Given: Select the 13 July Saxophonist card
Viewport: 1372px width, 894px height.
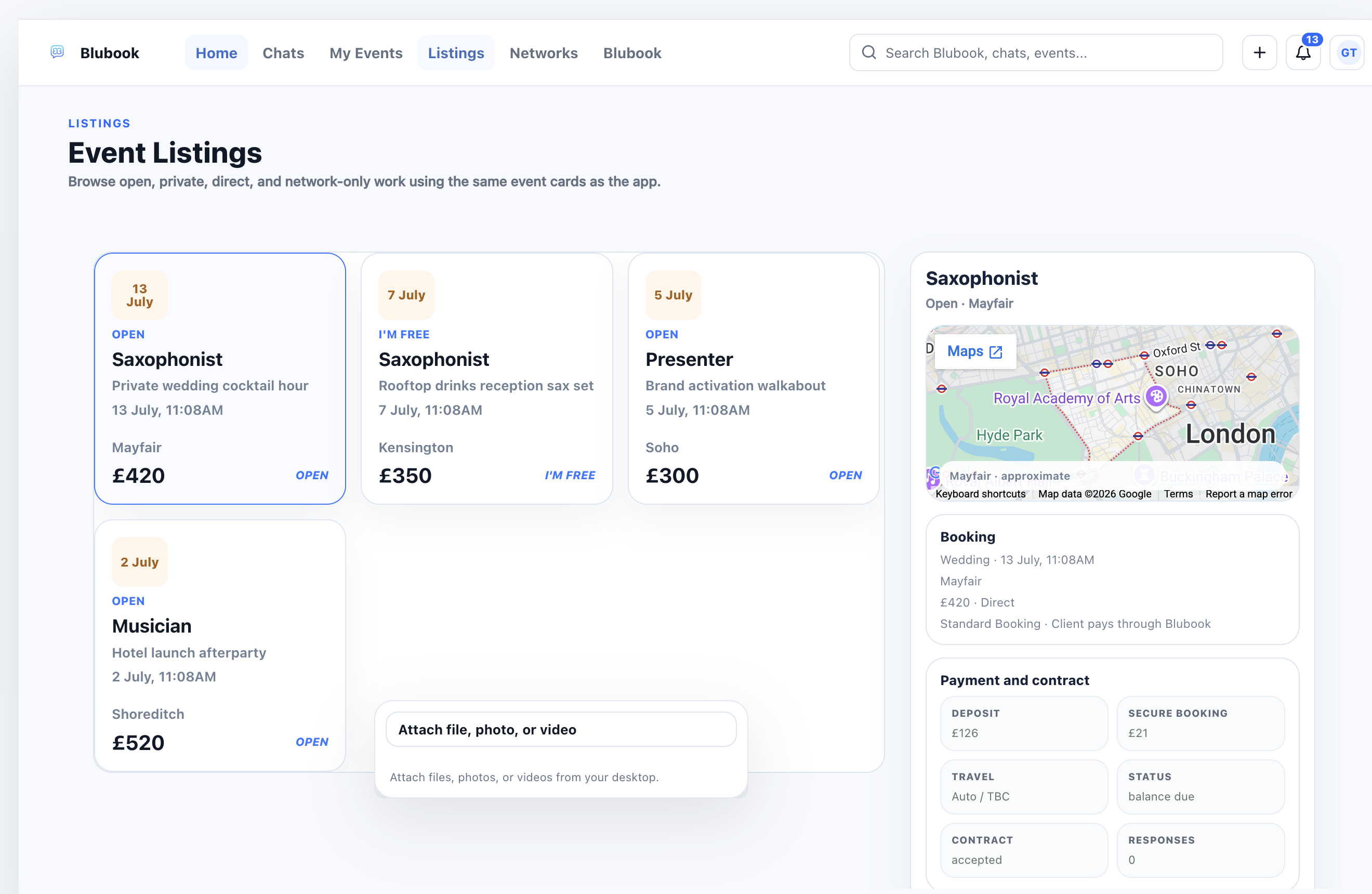Looking at the screenshot, I should (220, 378).
